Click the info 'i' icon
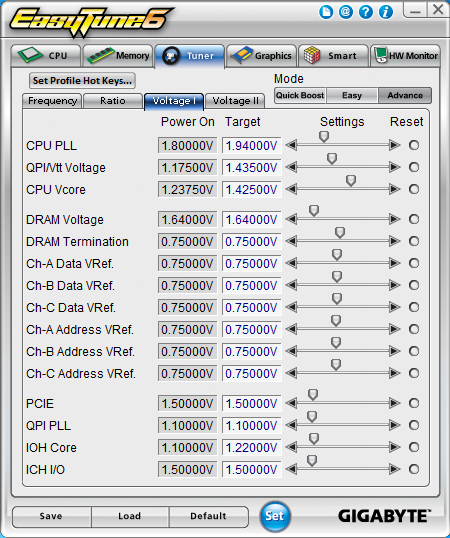450x538 pixels. coord(386,12)
